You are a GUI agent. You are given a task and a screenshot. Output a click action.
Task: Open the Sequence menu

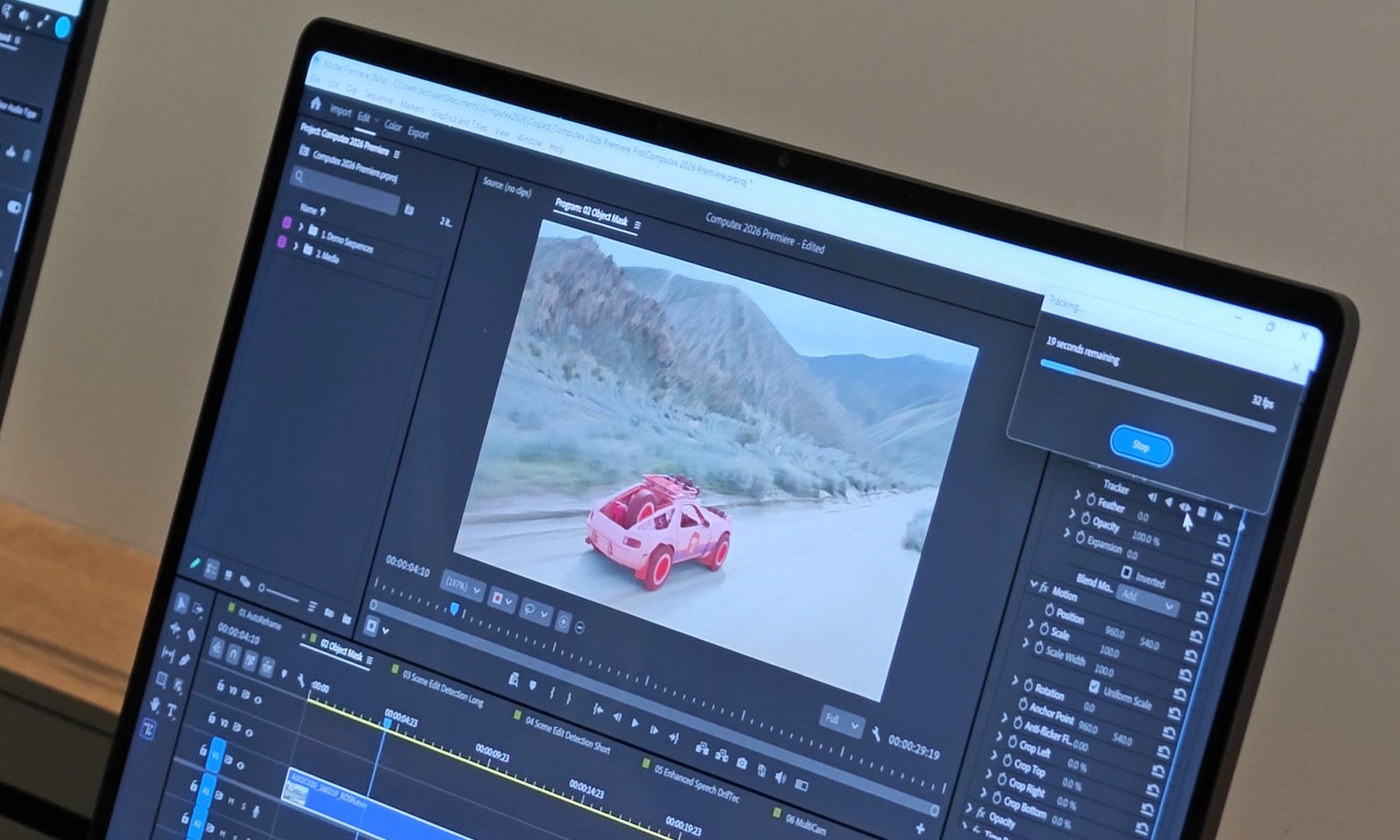(x=379, y=97)
